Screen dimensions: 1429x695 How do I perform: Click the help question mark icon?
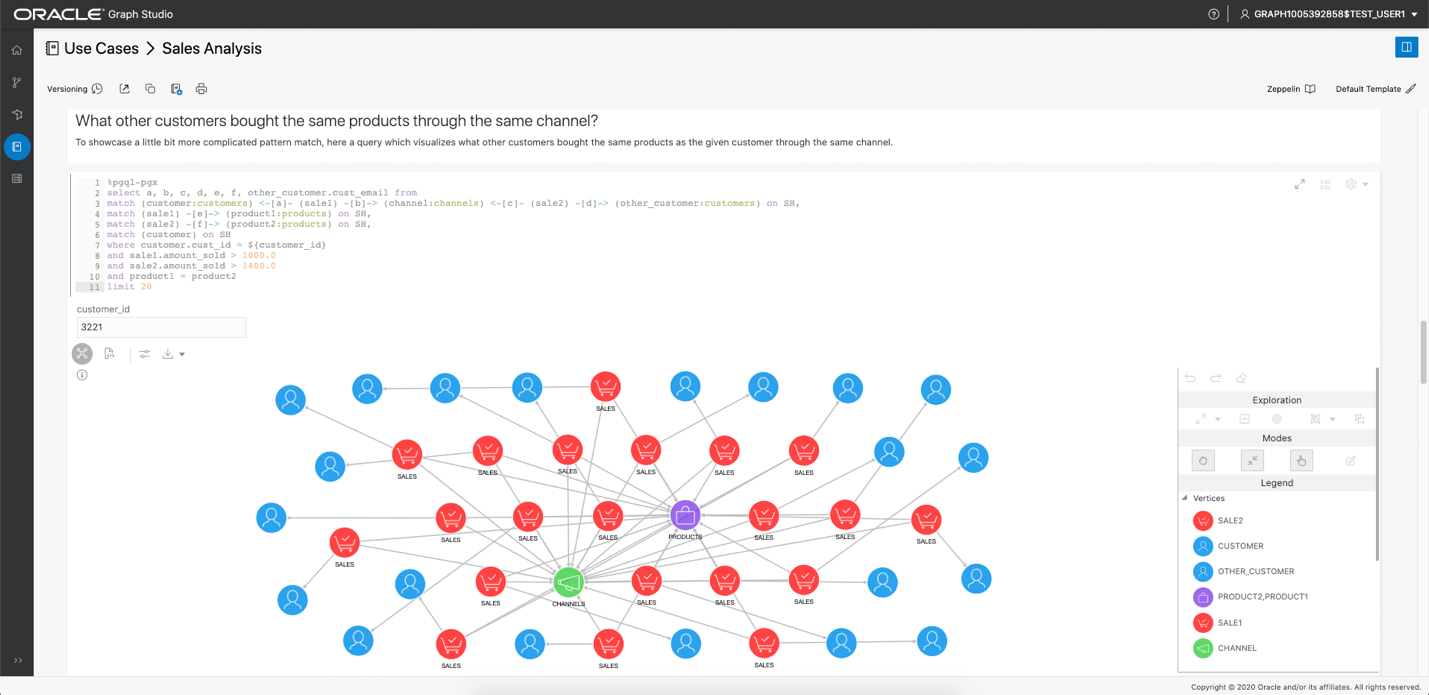[x=1213, y=14]
